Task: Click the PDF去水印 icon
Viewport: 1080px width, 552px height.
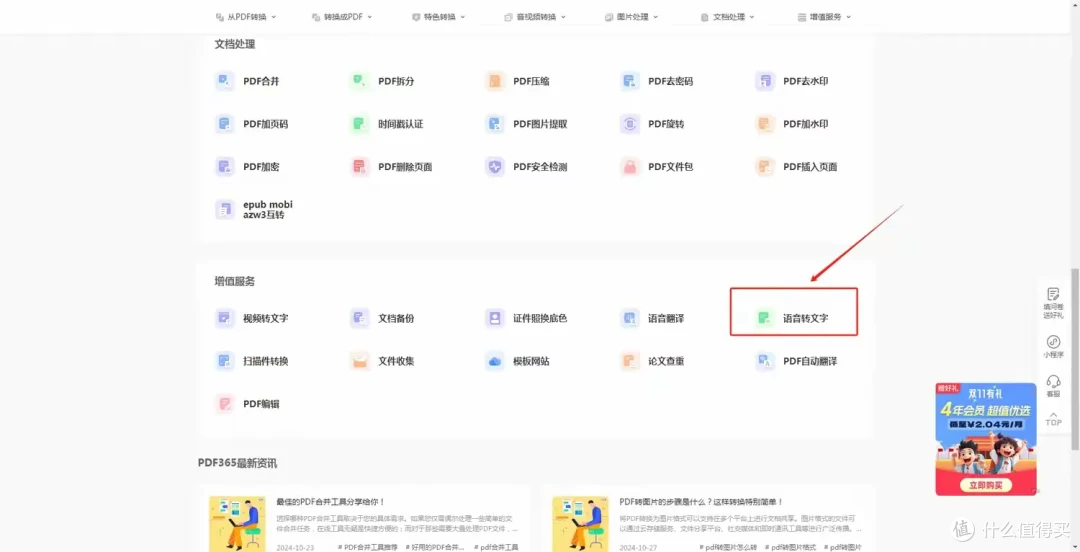Action: coord(765,81)
